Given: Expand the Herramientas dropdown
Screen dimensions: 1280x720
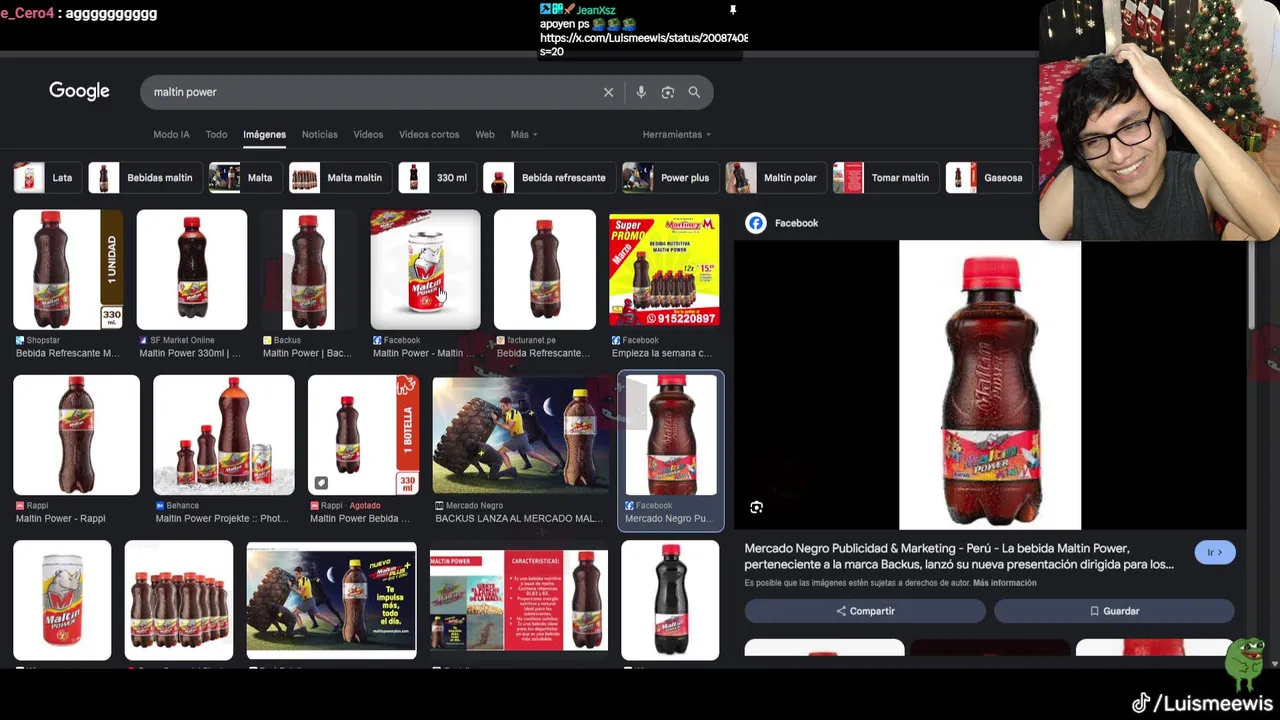Looking at the screenshot, I should tap(677, 134).
